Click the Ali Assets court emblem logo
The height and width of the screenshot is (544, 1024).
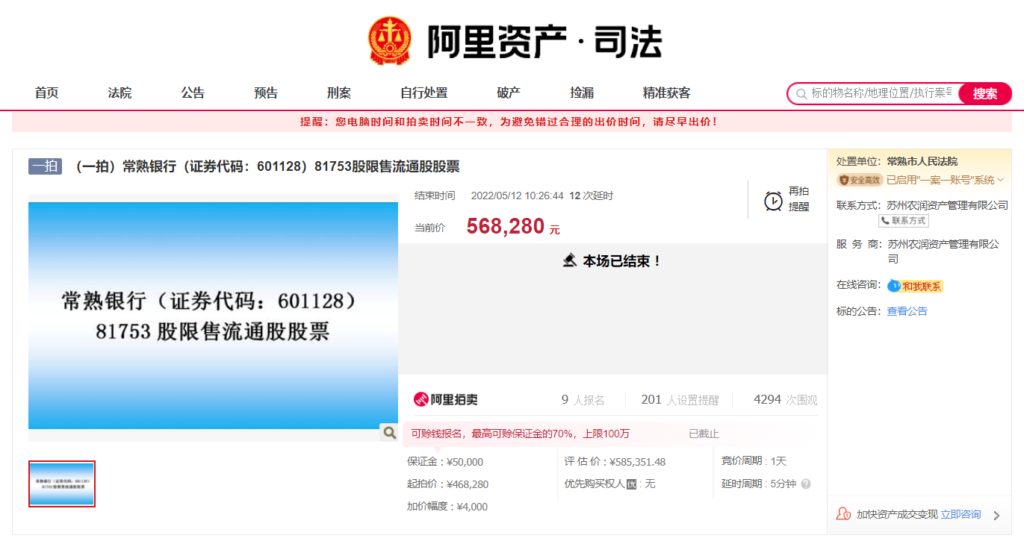coord(389,41)
